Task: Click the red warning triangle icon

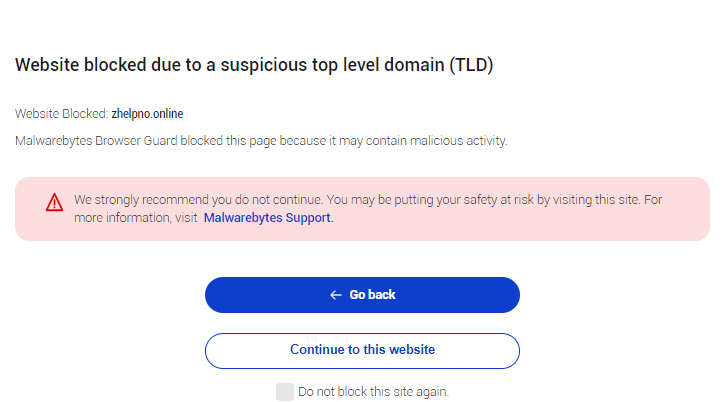Action: 54,203
